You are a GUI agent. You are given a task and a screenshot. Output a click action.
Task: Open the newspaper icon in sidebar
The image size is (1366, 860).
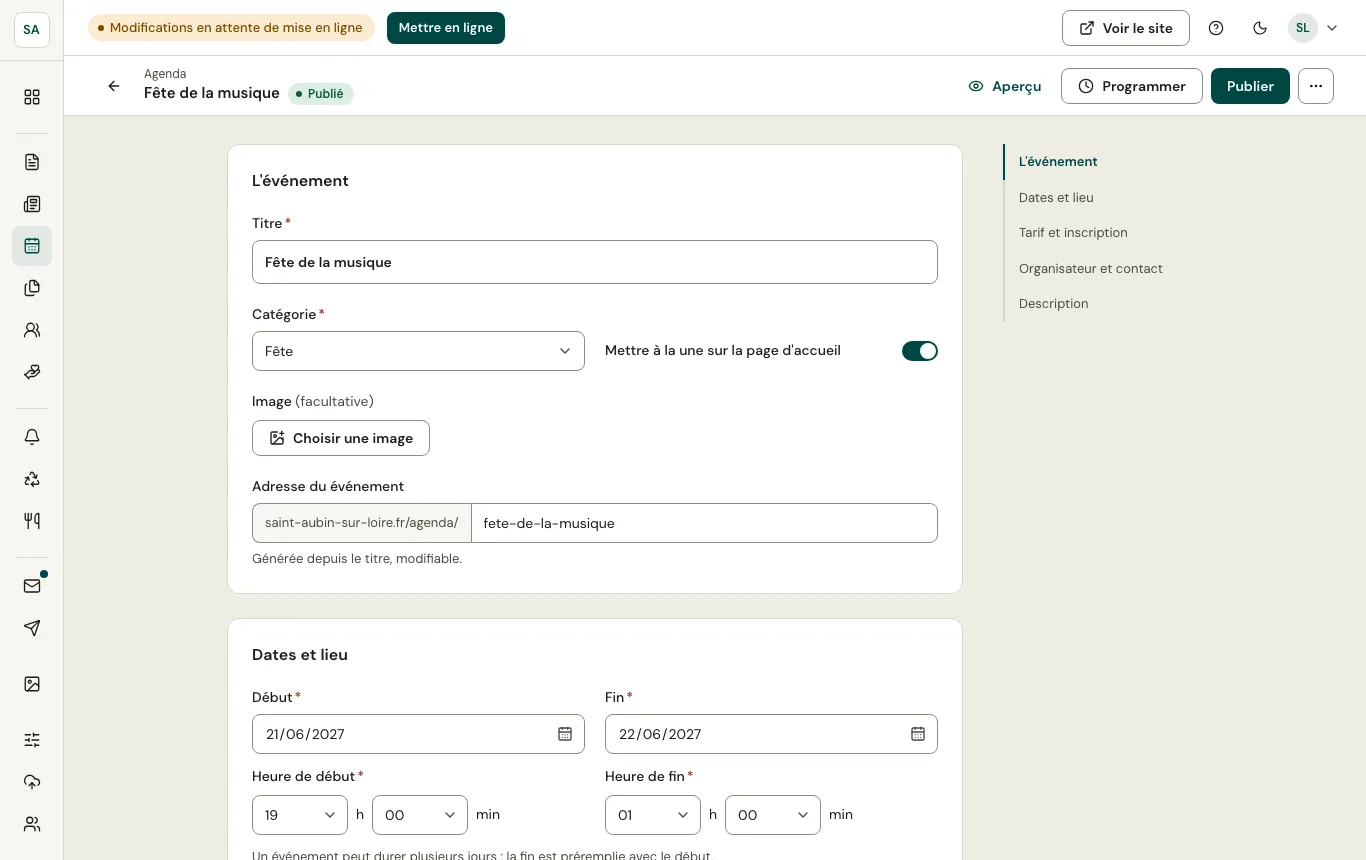pyautogui.click(x=32, y=204)
